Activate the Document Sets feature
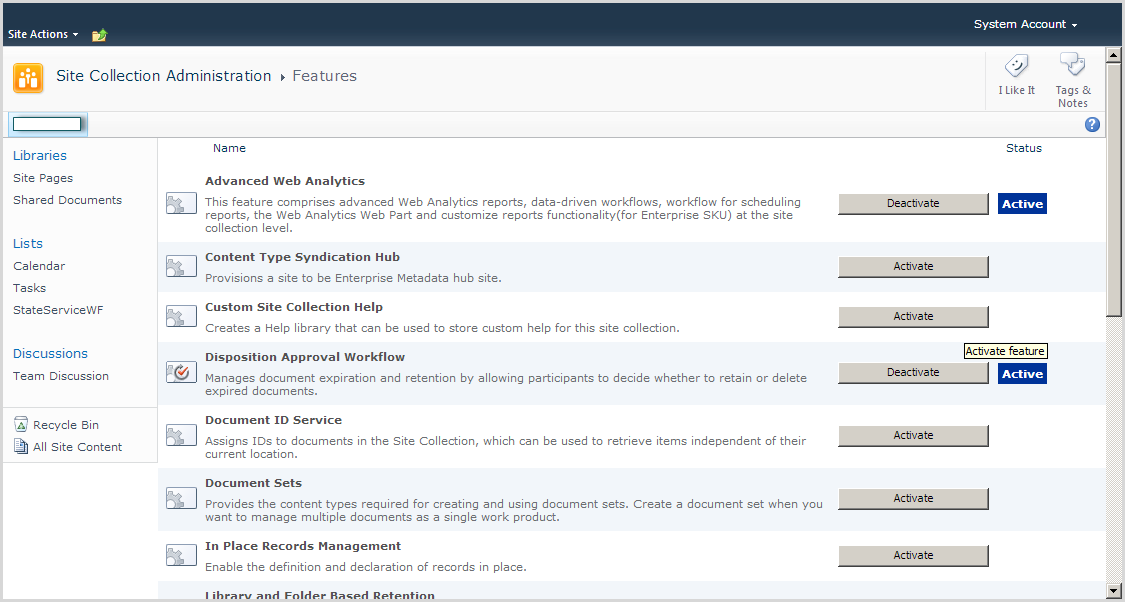The image size is (1125, 602). 913,499
